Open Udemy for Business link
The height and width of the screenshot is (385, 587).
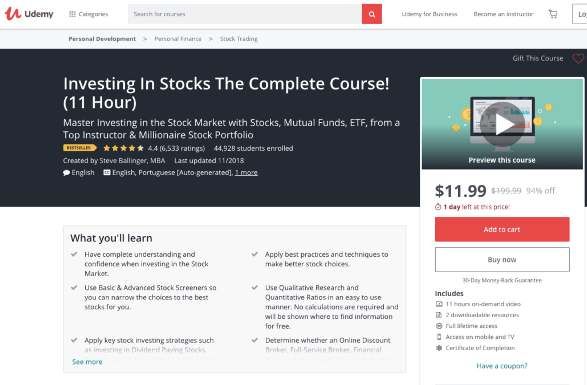(x=429, y=14)
